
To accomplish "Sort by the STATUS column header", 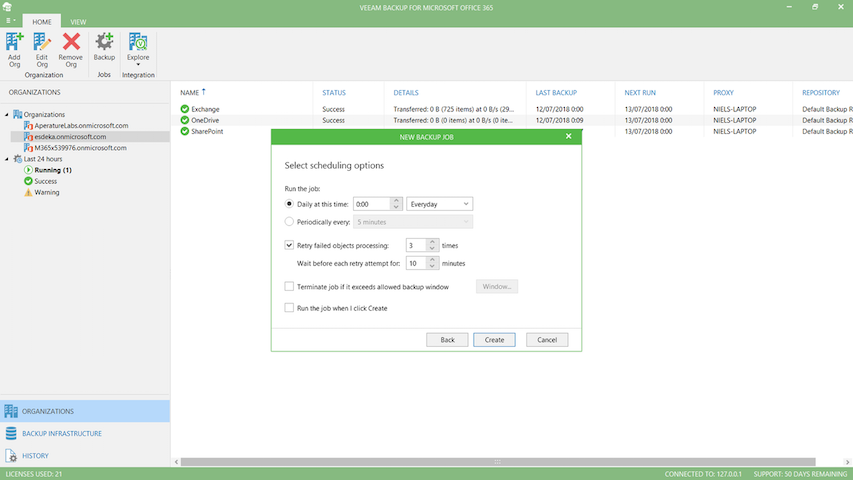I will click(333, 93).
